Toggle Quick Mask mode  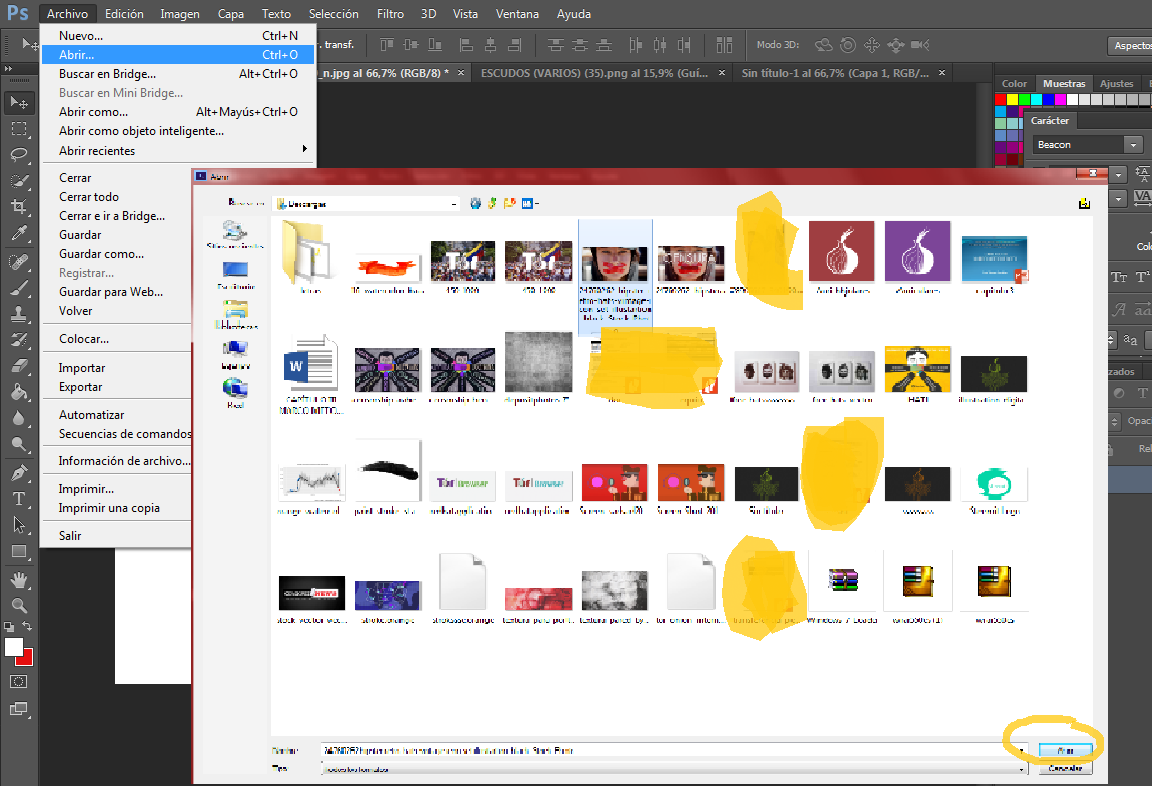tap(19, 682)
